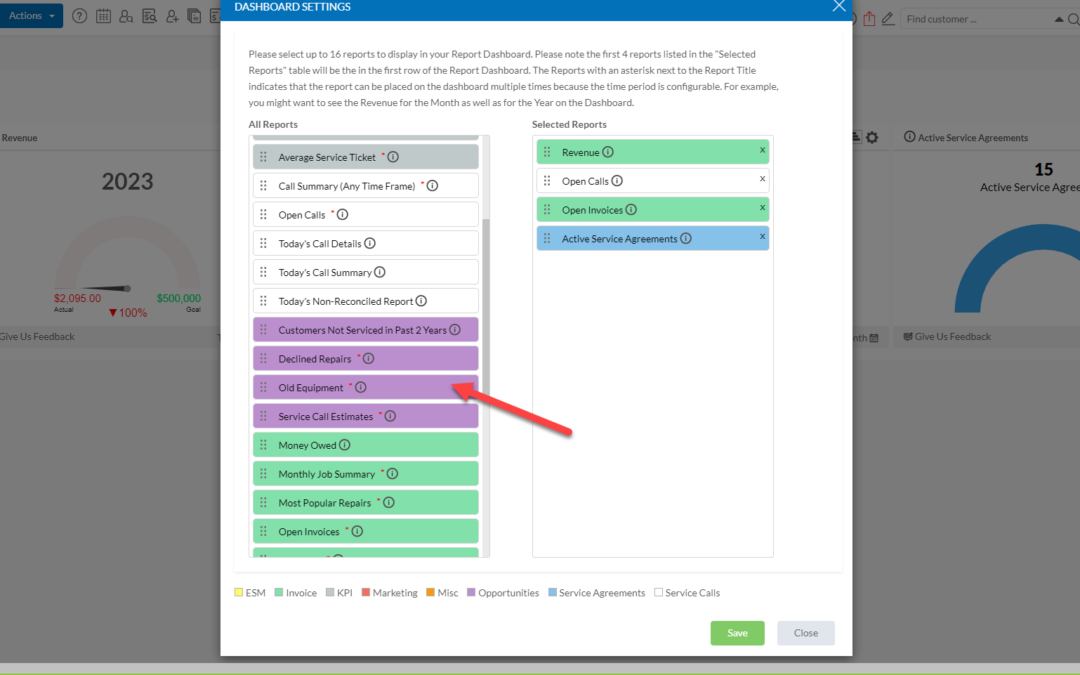
Task: Click the Save button
Action: [x=737, y=633]
